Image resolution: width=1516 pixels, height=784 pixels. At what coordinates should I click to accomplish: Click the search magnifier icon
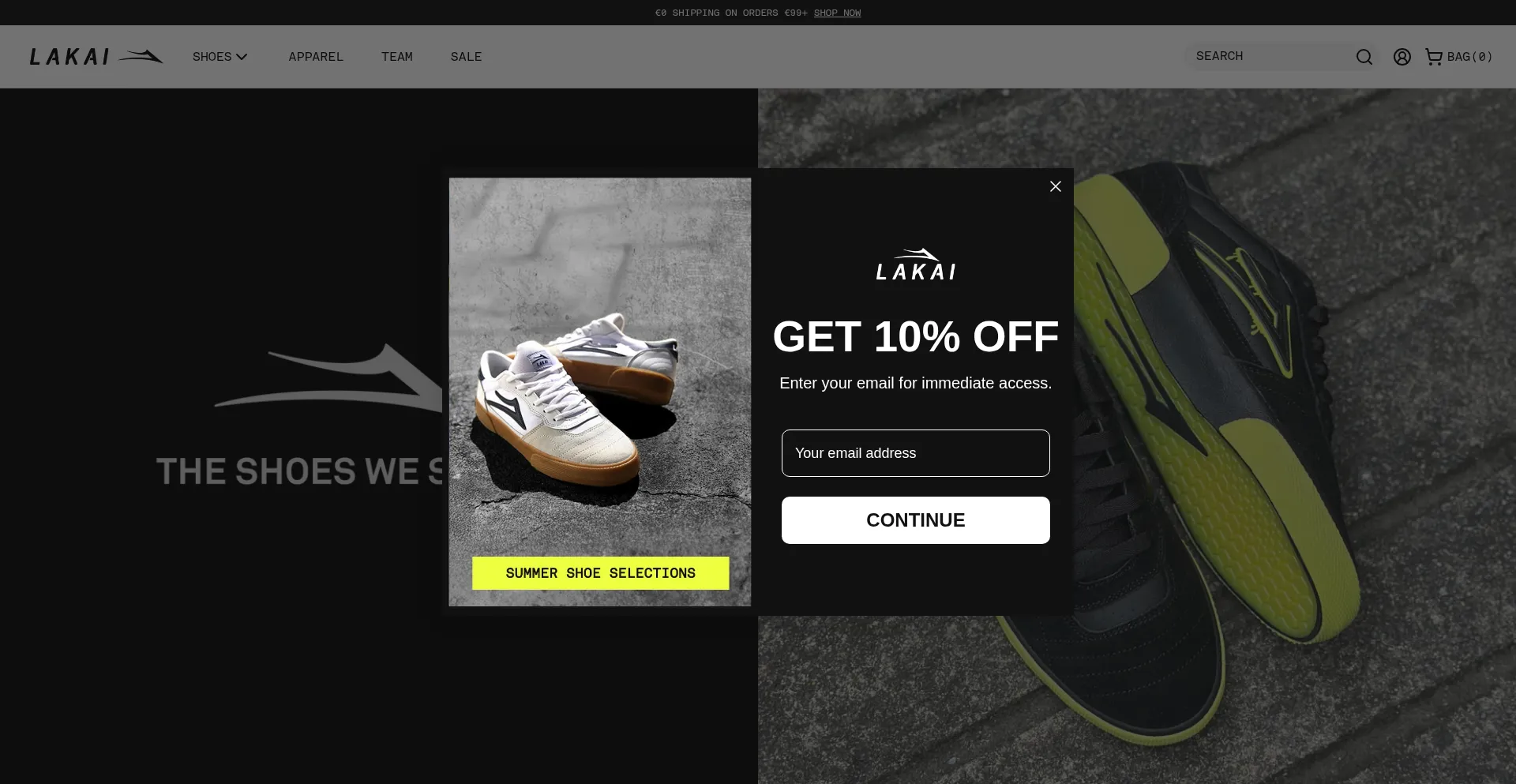[1364, 57]
